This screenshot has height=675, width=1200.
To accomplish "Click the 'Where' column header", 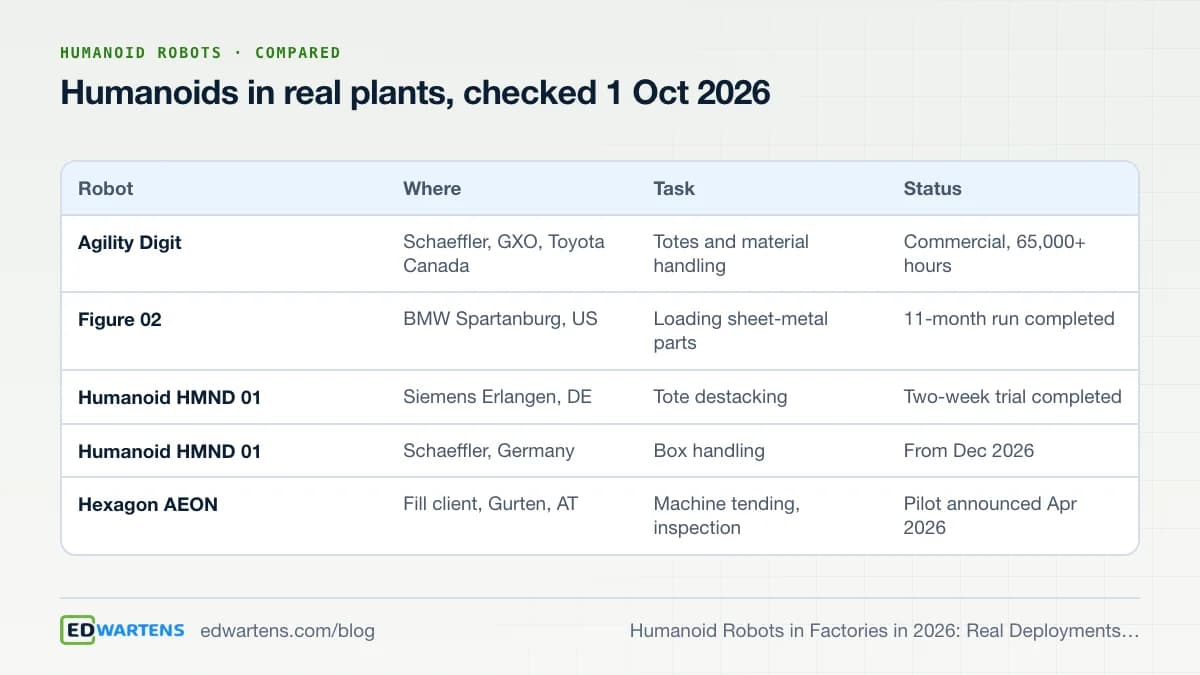I will [x=432, y=188].
